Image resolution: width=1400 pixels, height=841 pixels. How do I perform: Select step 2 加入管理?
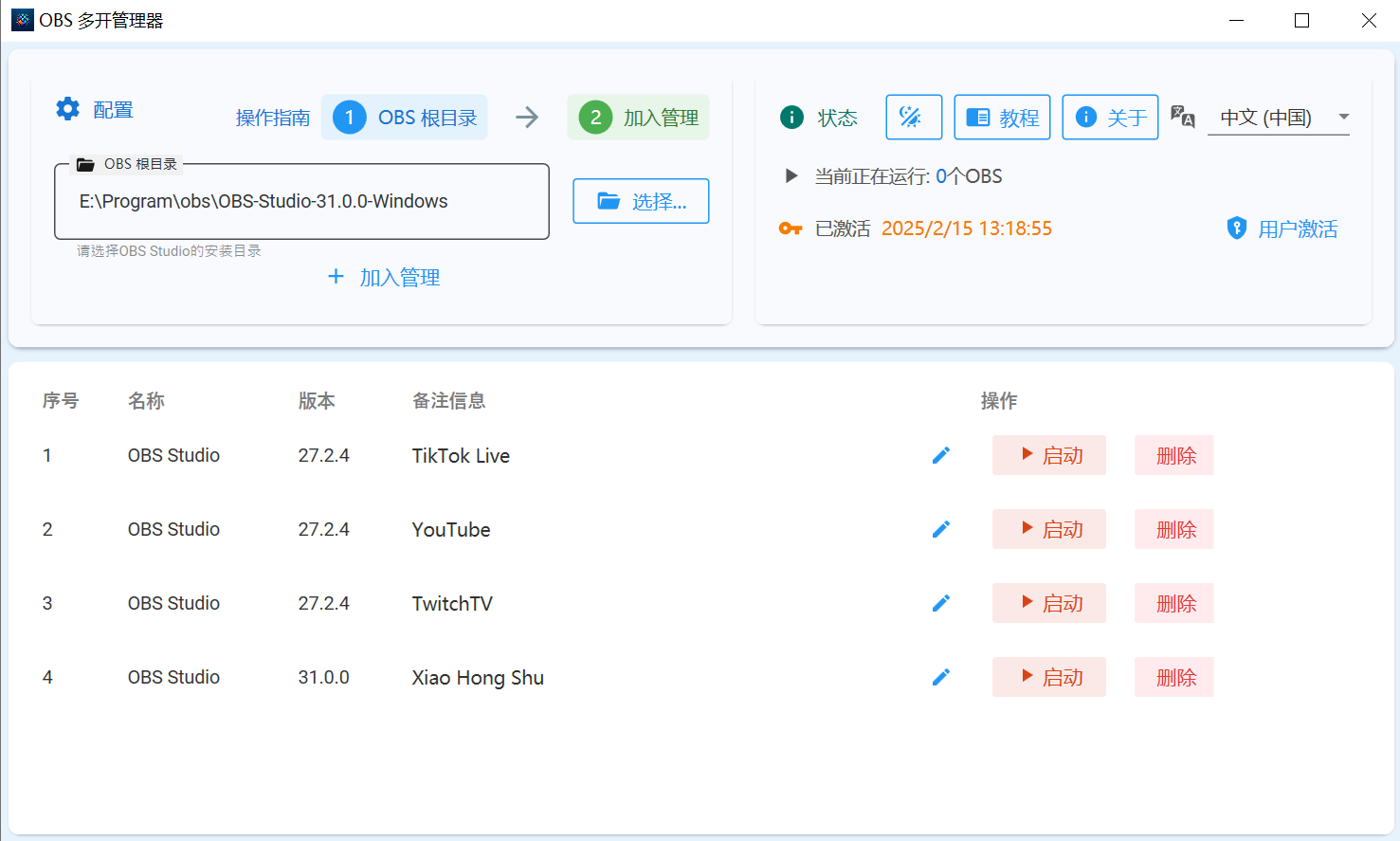pyautogui.click(x=638, y=117)
